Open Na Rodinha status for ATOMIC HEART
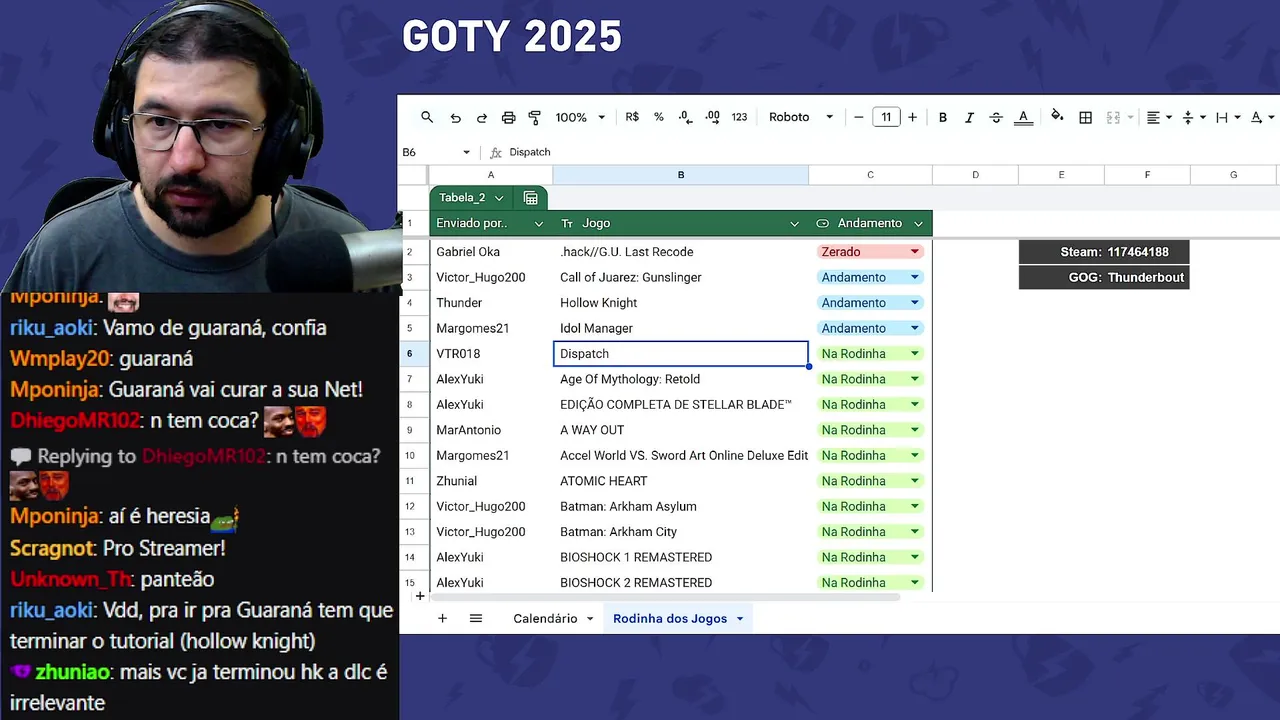 tap(869, 481)
